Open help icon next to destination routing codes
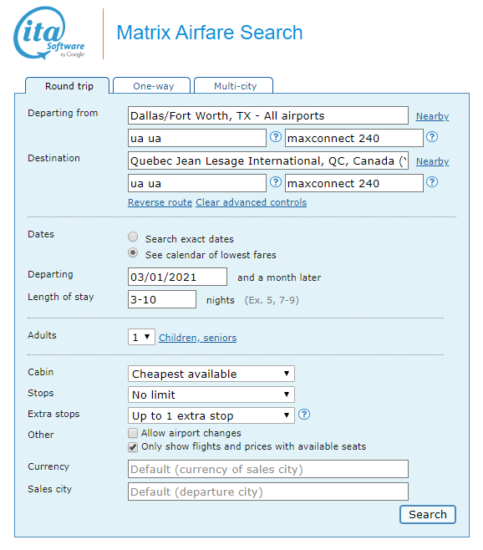The width and height of the screenshot is (483, 550). click(276, 182)
